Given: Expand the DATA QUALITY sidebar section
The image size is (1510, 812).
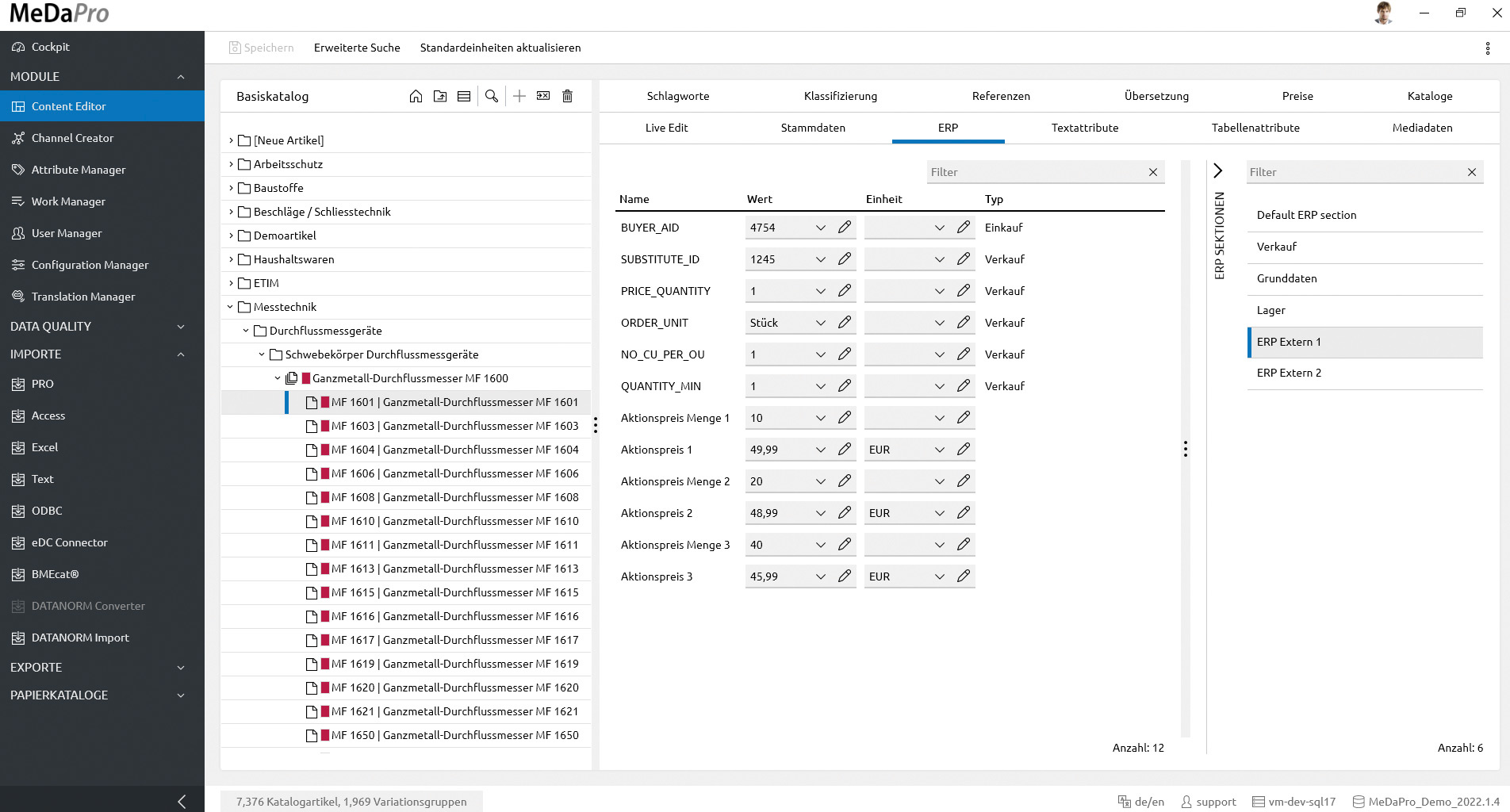Looking at the screenshot, I should [181, 327].
